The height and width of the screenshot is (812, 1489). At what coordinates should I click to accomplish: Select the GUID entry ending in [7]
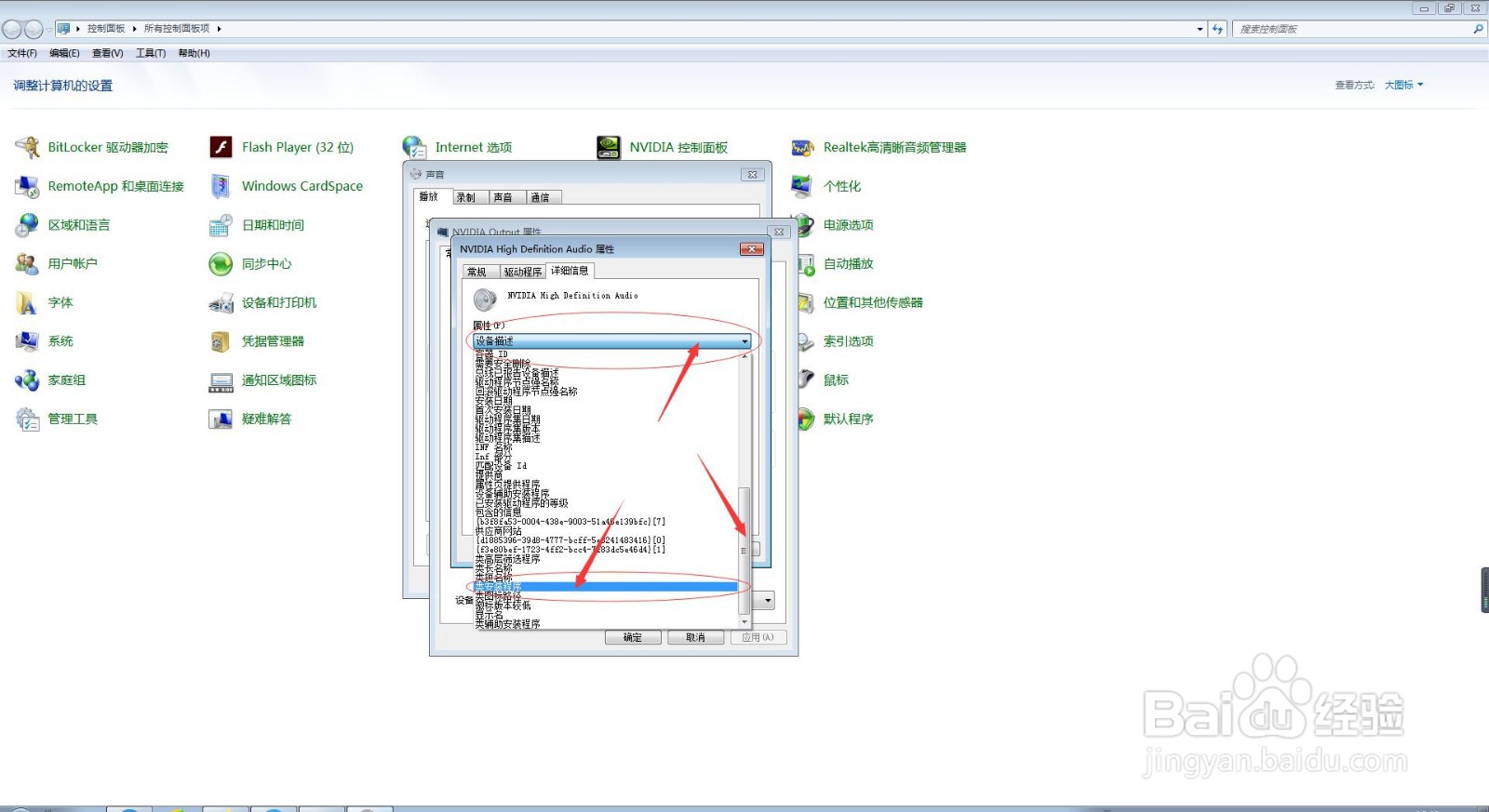[606, 522]
